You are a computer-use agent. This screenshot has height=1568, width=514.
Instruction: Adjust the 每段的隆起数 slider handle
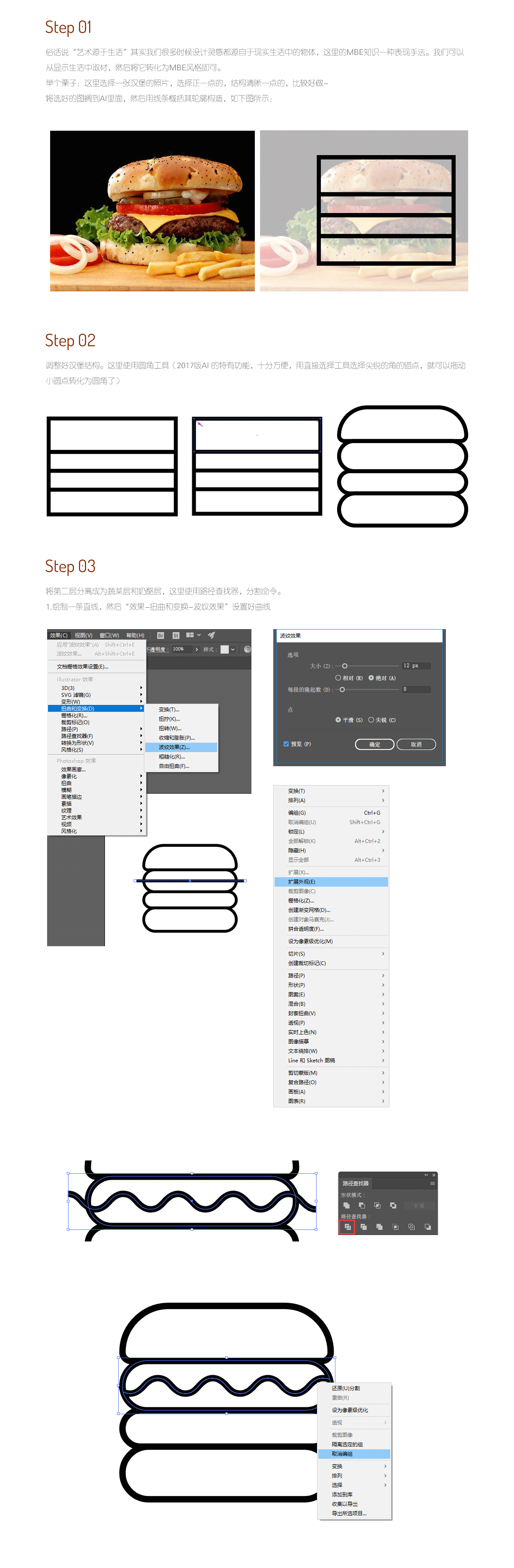click(343, 689)
